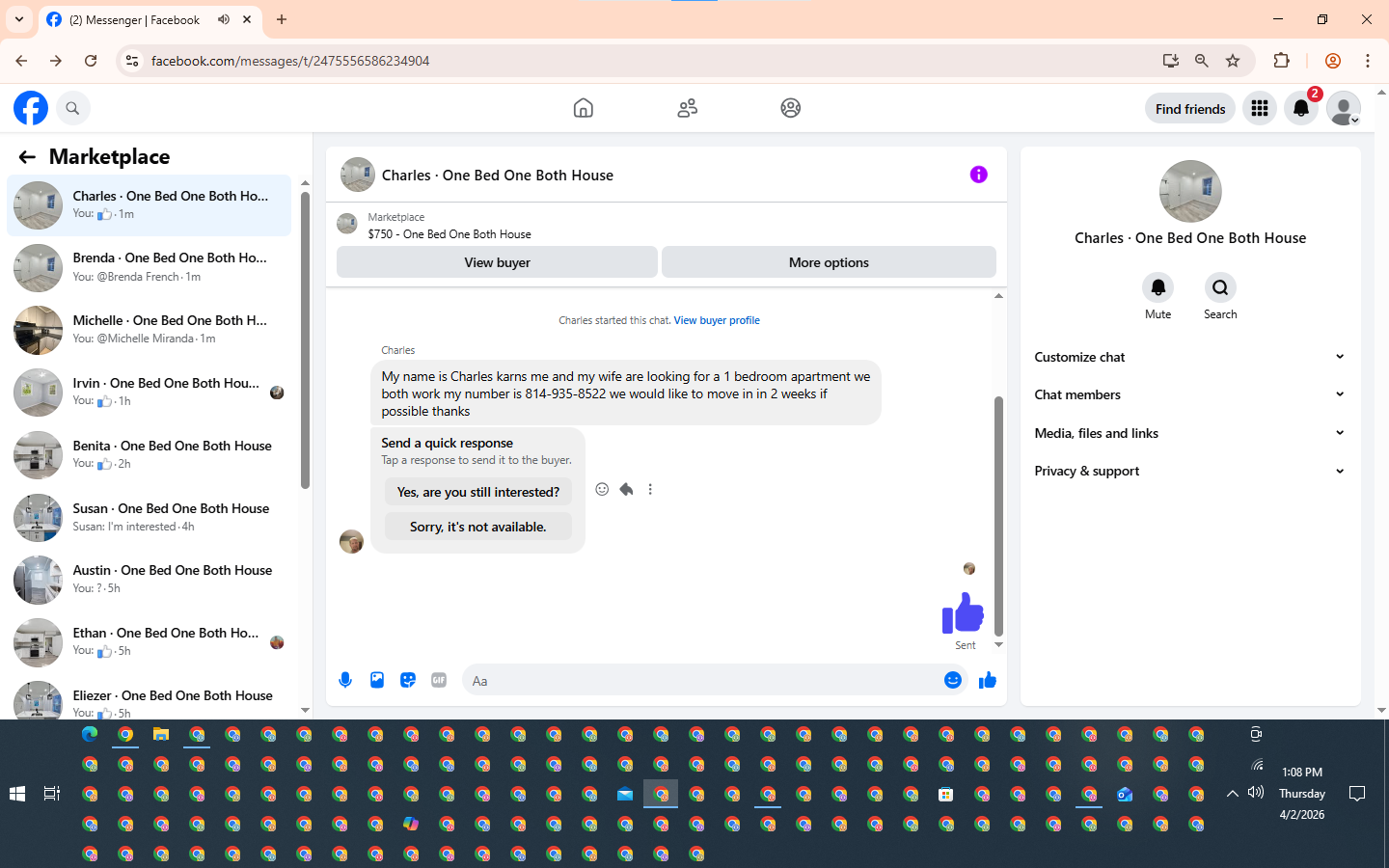The image size is (1389, 868).
Task: Open the Ethan conversation
Action: (150, 642)
